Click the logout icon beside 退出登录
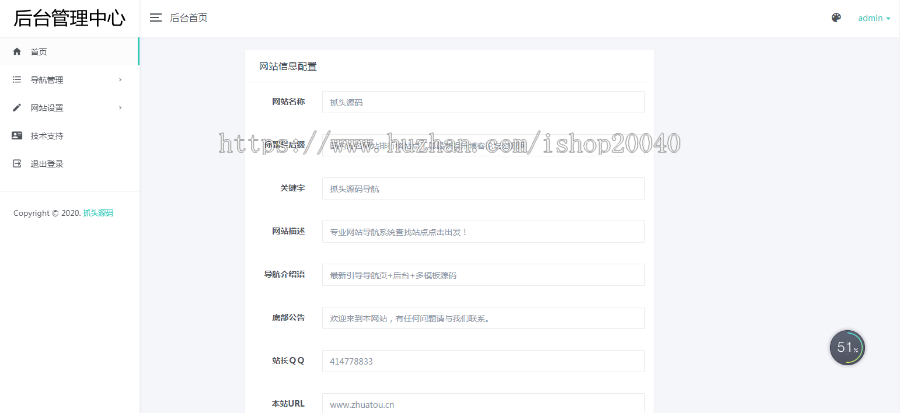The width and height of the screenshot is (900, 413). point(17,163)
